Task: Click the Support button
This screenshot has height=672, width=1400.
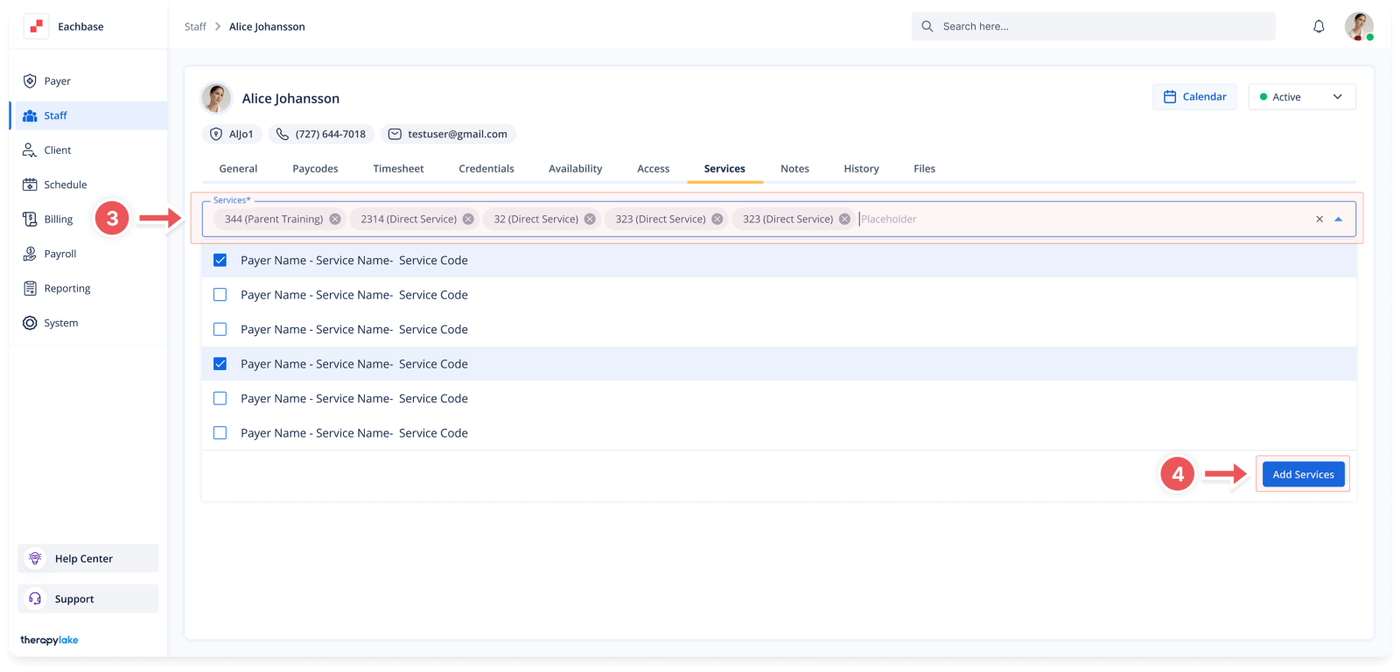Action: point(88,598)
